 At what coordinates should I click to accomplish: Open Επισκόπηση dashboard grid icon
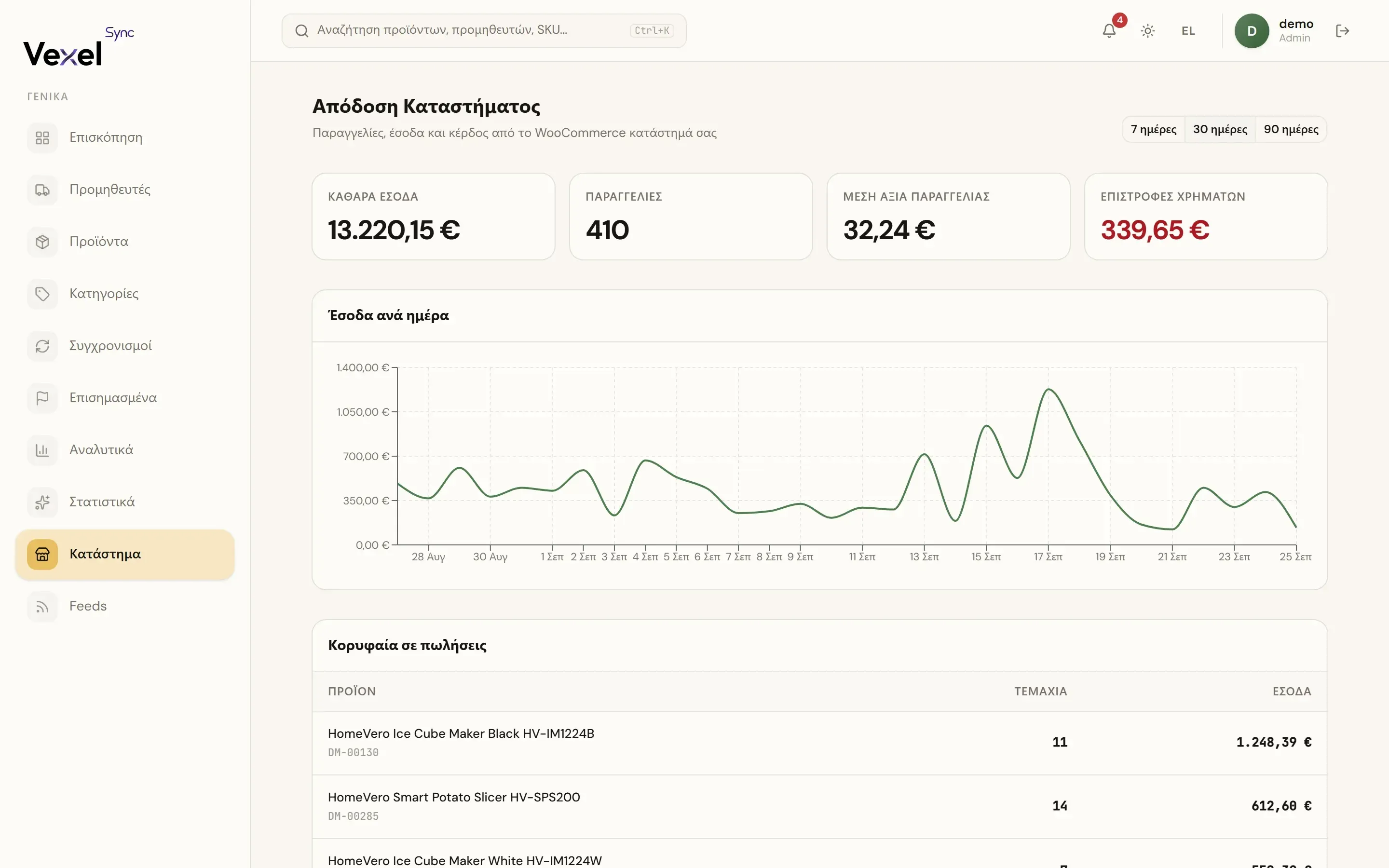[x=42, y=138]
